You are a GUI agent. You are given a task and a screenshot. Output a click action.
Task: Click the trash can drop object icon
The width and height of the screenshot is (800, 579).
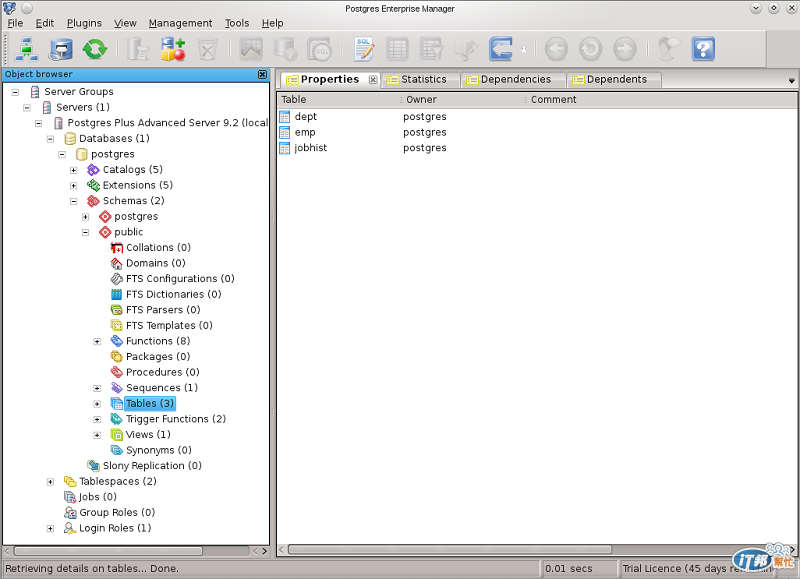207,49
